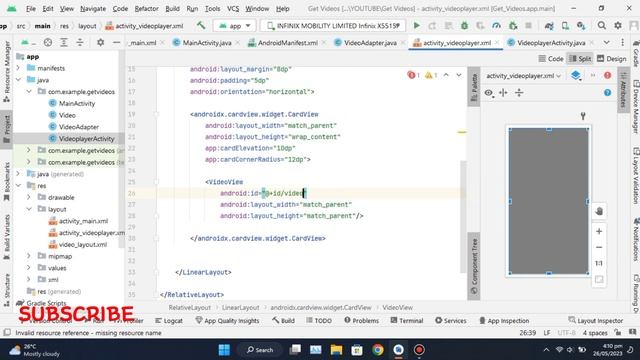640x360 pixels.
Task: Open activity_videoplayer.xml file dropdown in preview
Action: [x=524, y=76]
